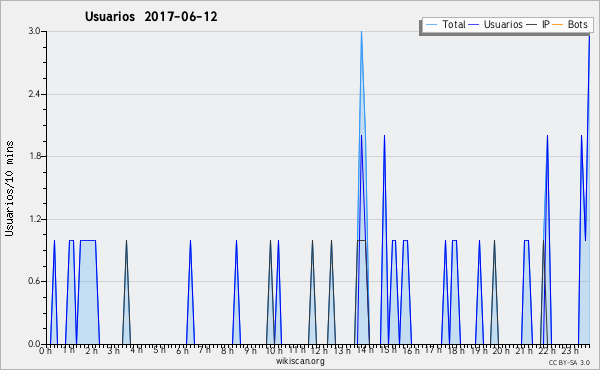Click the y-axis label 'Usuarios/10 mins'

(9, 188)
